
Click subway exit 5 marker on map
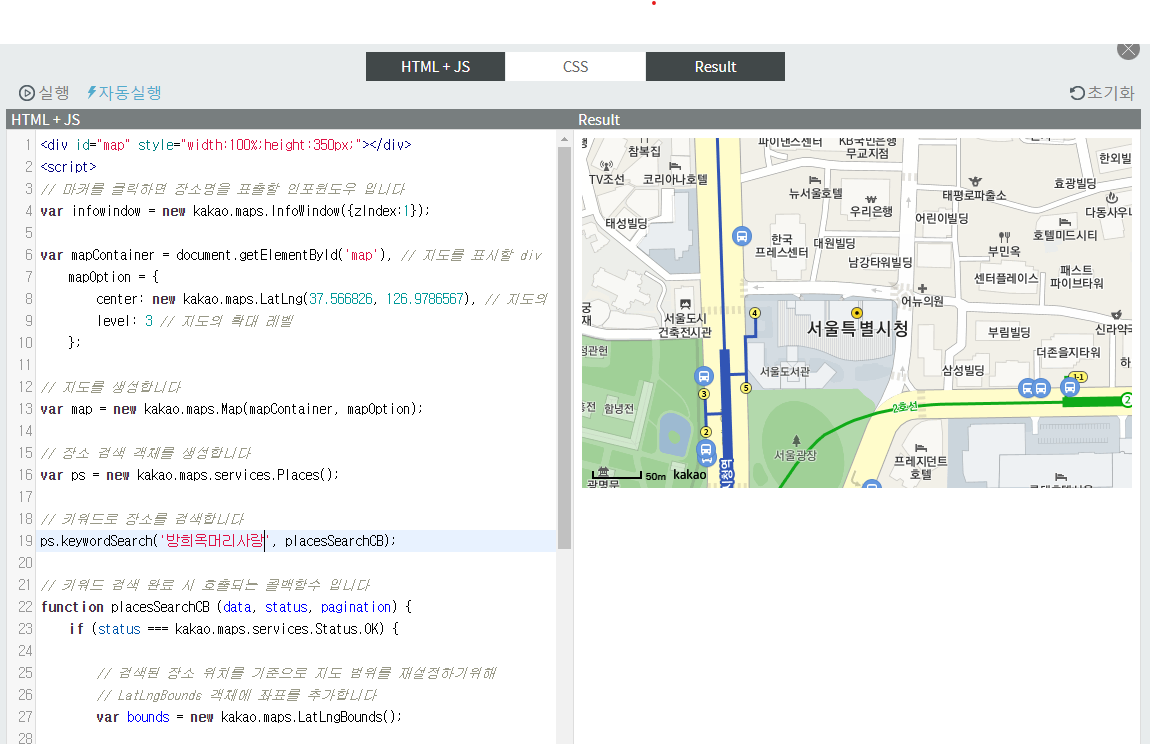coord(746,387)
